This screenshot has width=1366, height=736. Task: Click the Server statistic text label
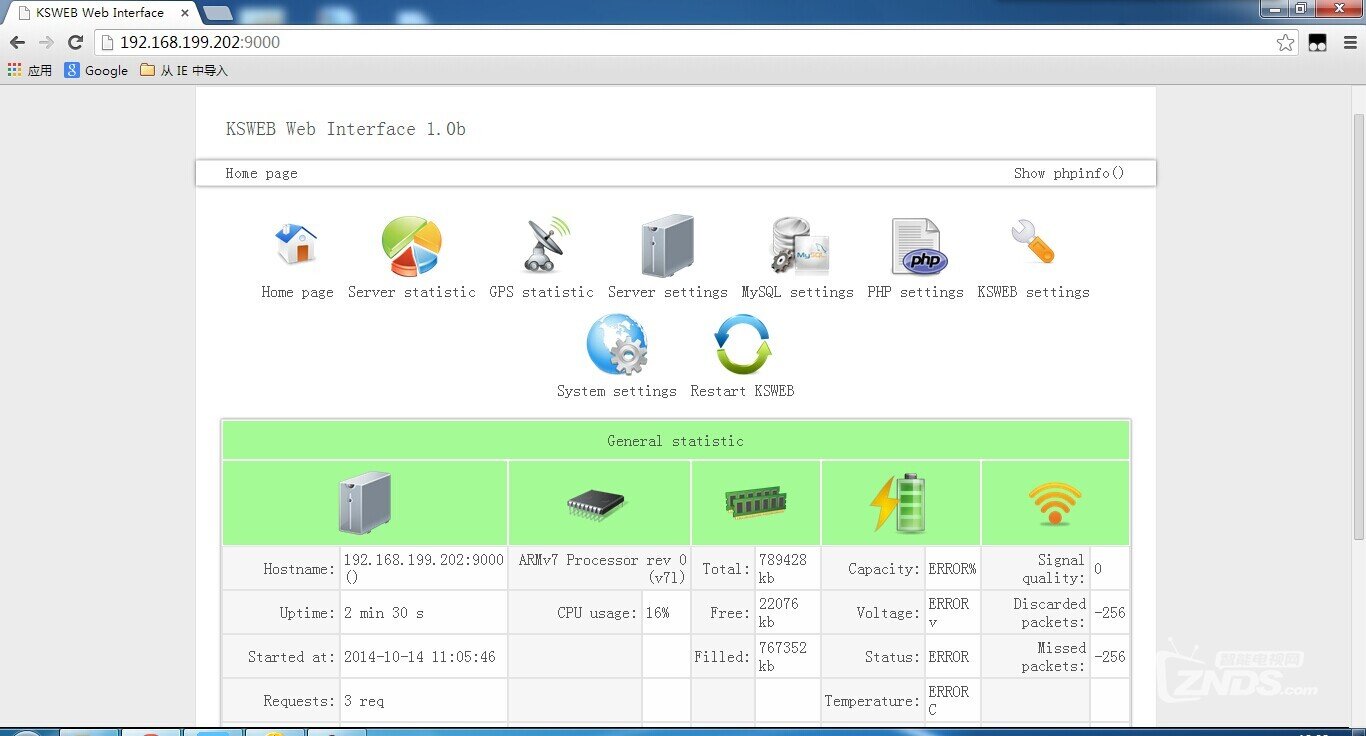pyautogui.click(x=412, y=292)
